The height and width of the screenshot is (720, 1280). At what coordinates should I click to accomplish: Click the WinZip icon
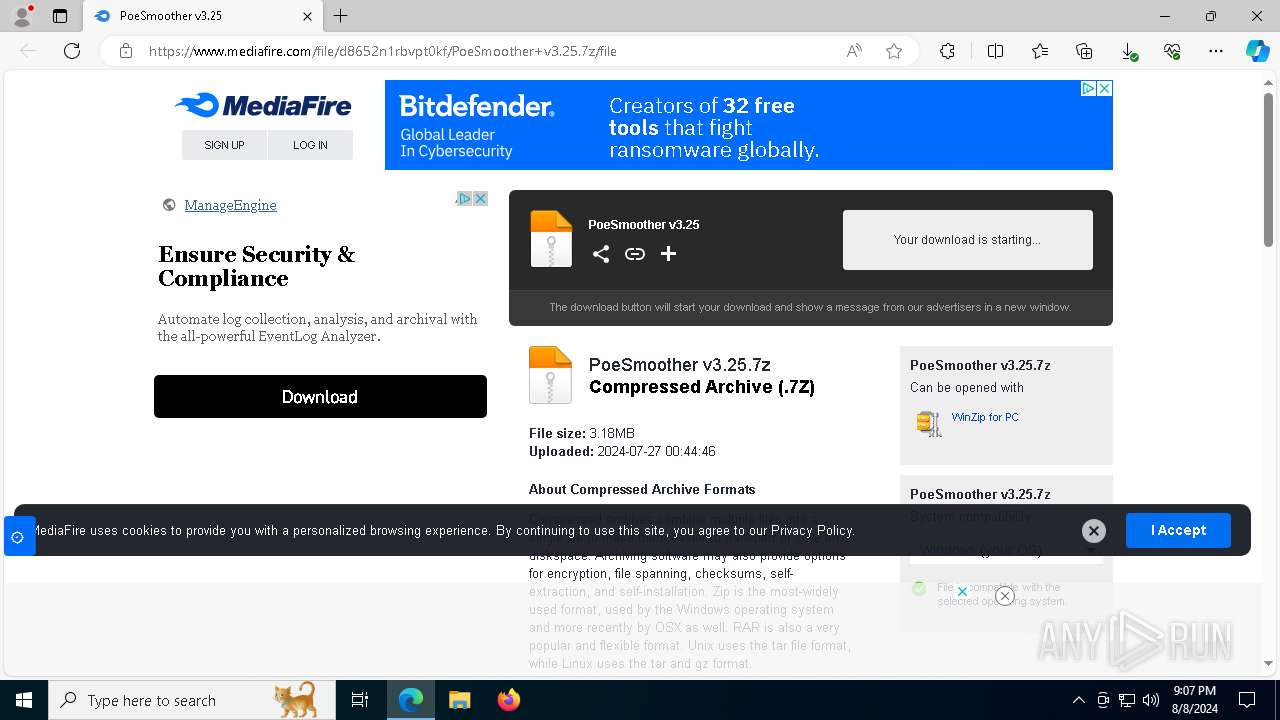click(929, 423)
